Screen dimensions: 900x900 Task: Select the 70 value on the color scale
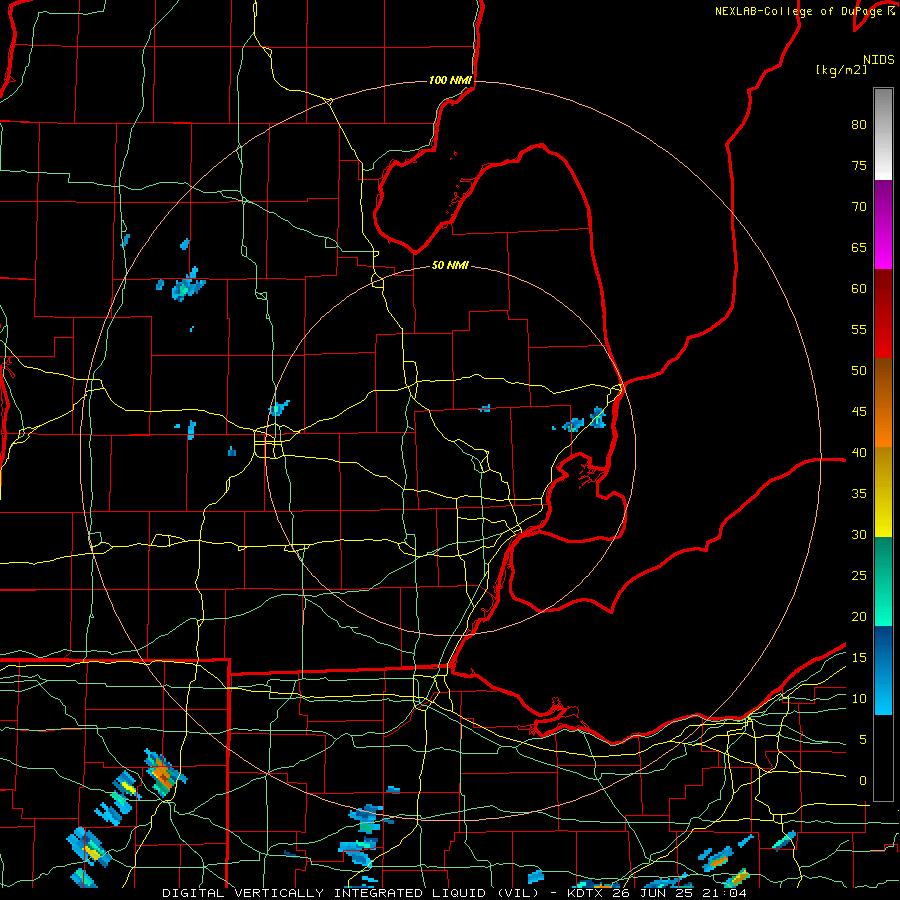[859, 207]
